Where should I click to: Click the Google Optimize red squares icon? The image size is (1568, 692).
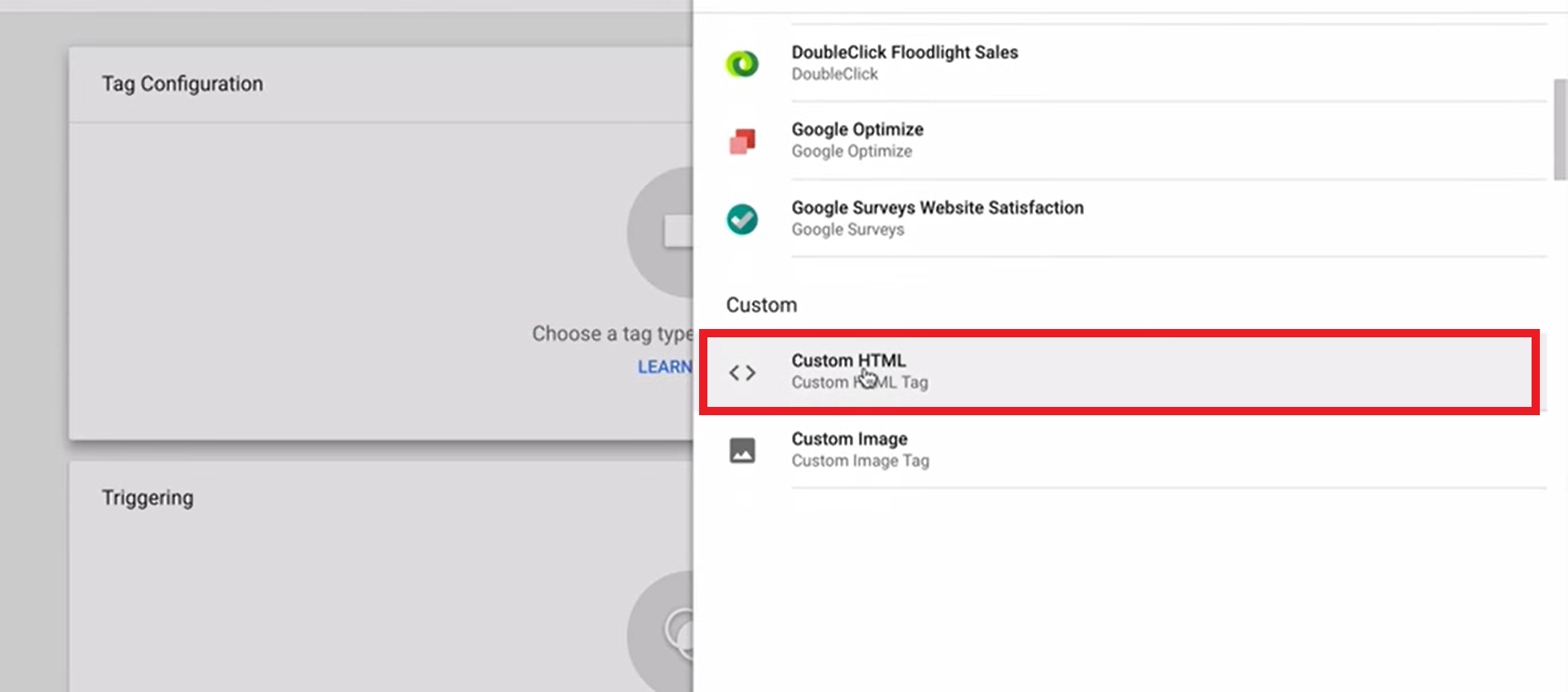(742, 142)
